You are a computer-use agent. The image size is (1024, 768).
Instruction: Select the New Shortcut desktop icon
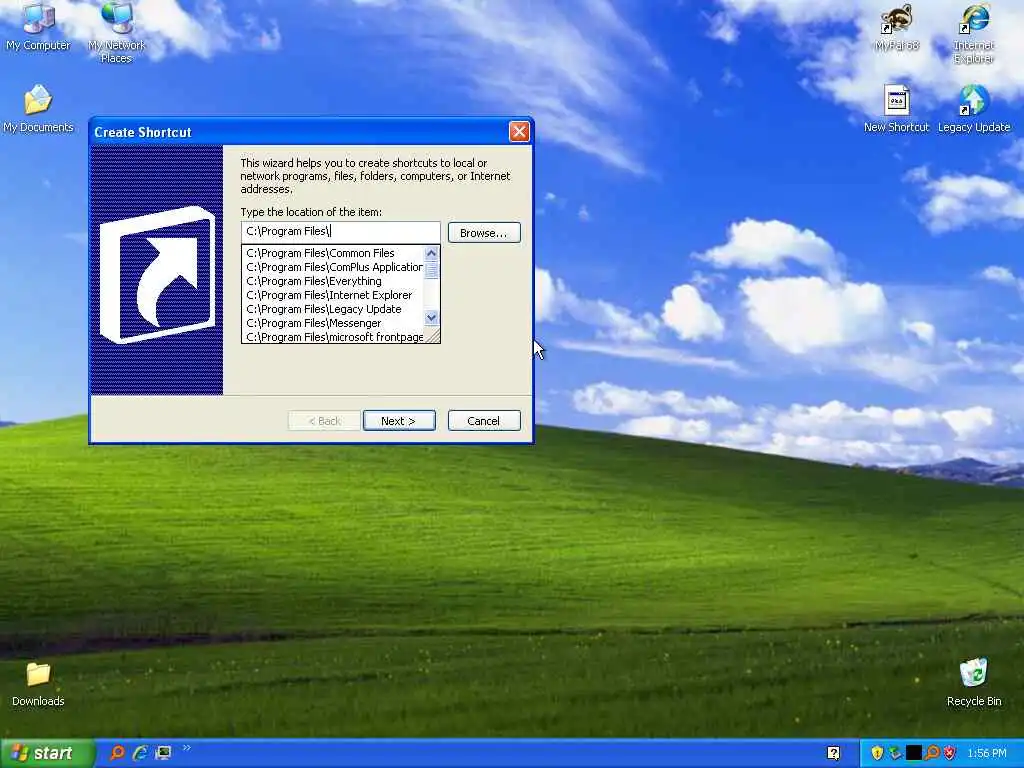[897, 108]
